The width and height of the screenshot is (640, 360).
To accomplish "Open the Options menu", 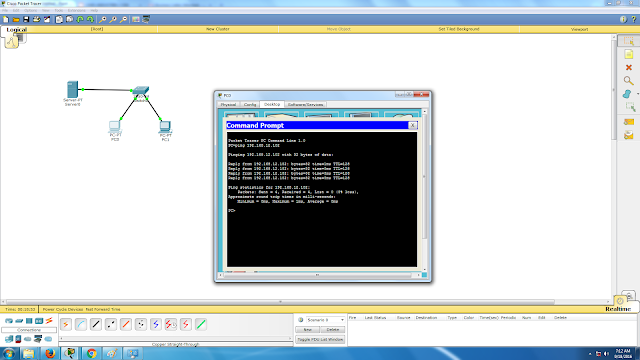I will [x=31, y=10].
